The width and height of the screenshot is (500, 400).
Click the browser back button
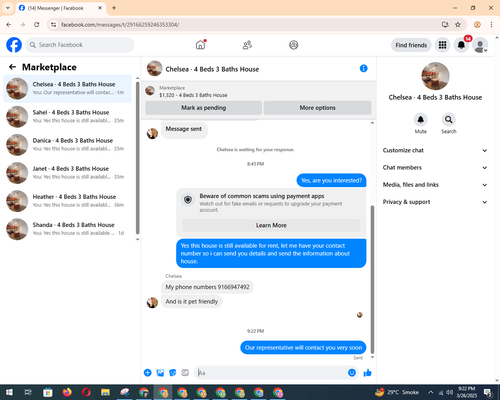(x=9, y=25)
